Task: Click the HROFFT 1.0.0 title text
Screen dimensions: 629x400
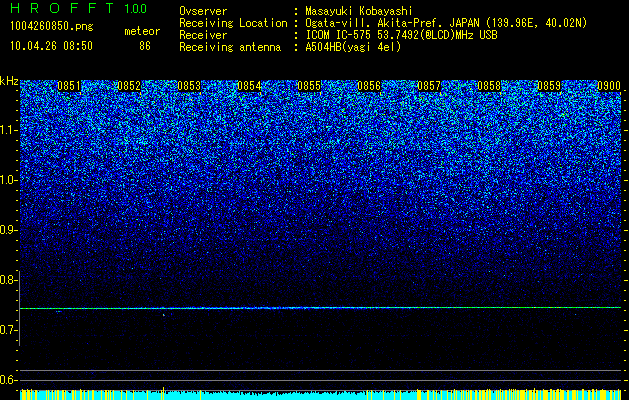Action: (78, 8)
